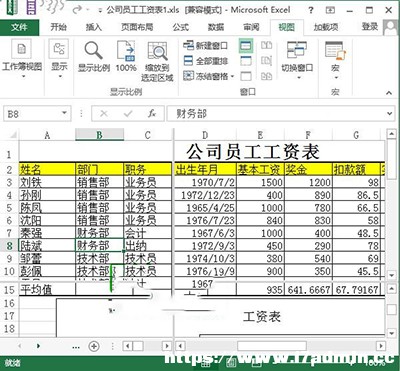Click right pane scroll-right arrow
400x371 pixels.
point(382,346)
